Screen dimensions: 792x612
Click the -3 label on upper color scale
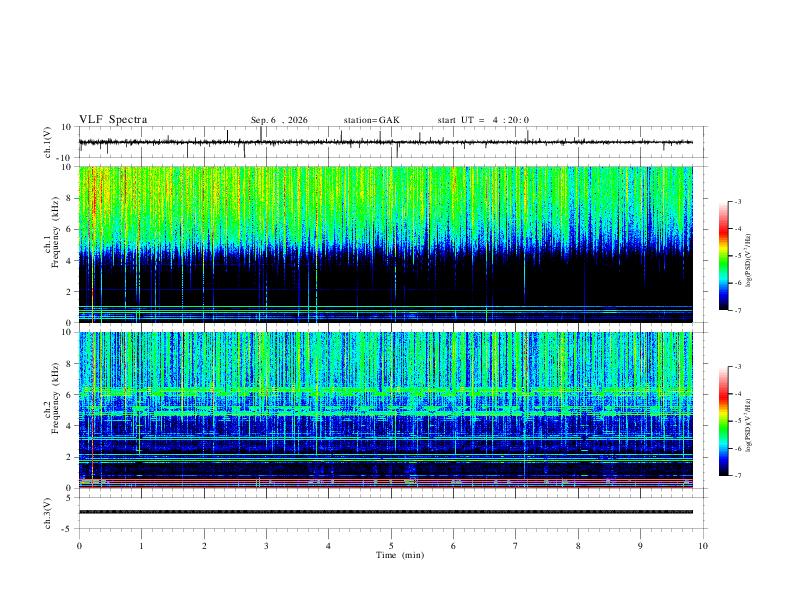(x=737, y=201)
